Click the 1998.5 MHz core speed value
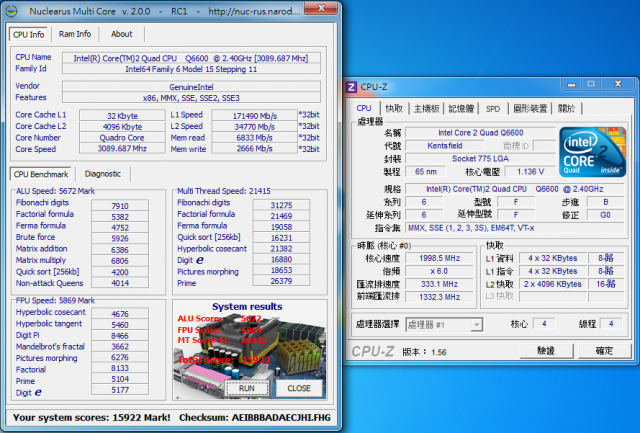The height and width of the screenshot is (433, 640). (439, 258)
